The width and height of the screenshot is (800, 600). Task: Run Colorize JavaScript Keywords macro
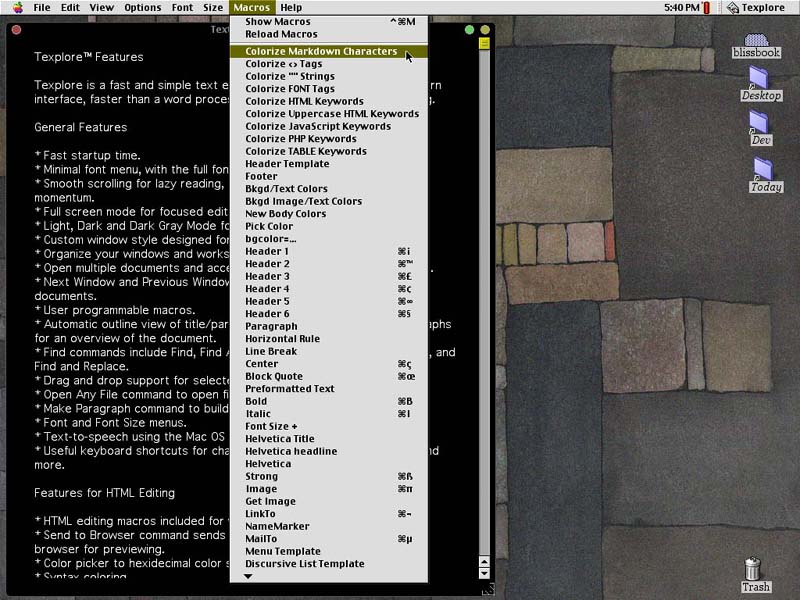click(x=329, y=126)
